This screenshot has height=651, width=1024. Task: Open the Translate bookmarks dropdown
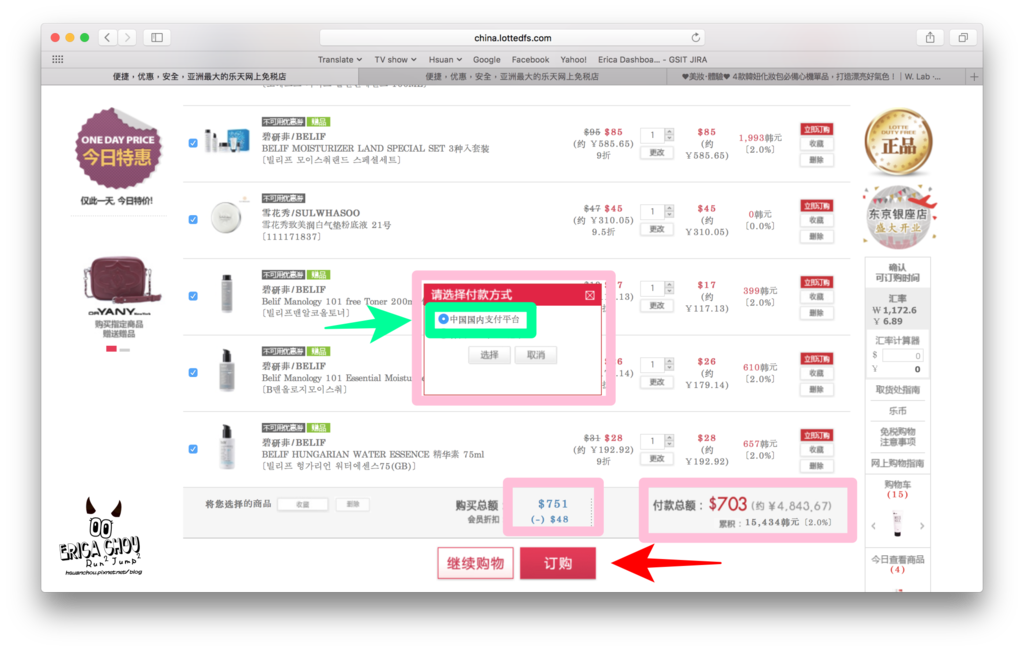click(x=340, y=59)
